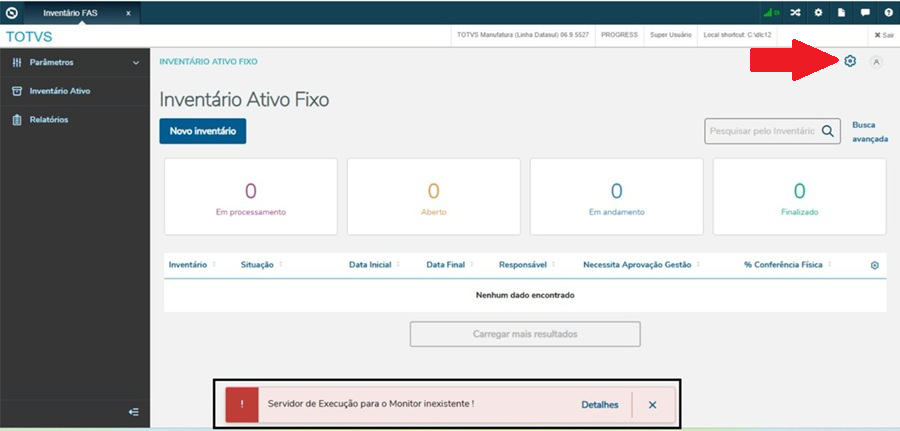Open Busca avançada link
Screen dimensions: 900x431
(x=870, y=131)
